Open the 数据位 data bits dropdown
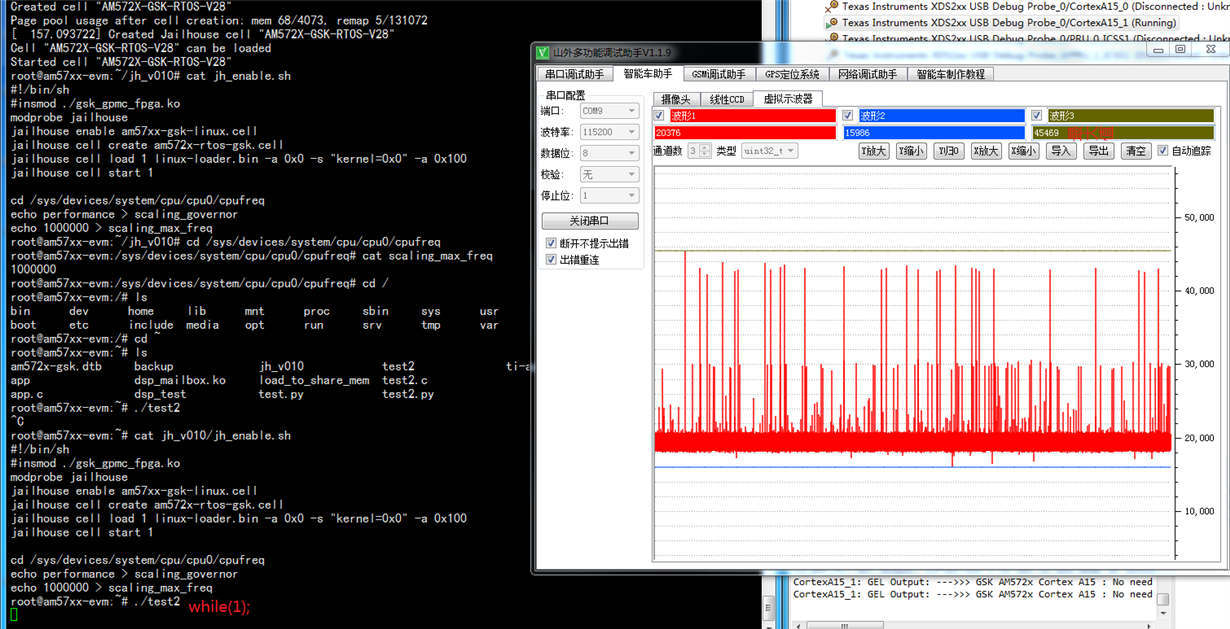This screenshot has height=629, width=1230. [608, 153]
